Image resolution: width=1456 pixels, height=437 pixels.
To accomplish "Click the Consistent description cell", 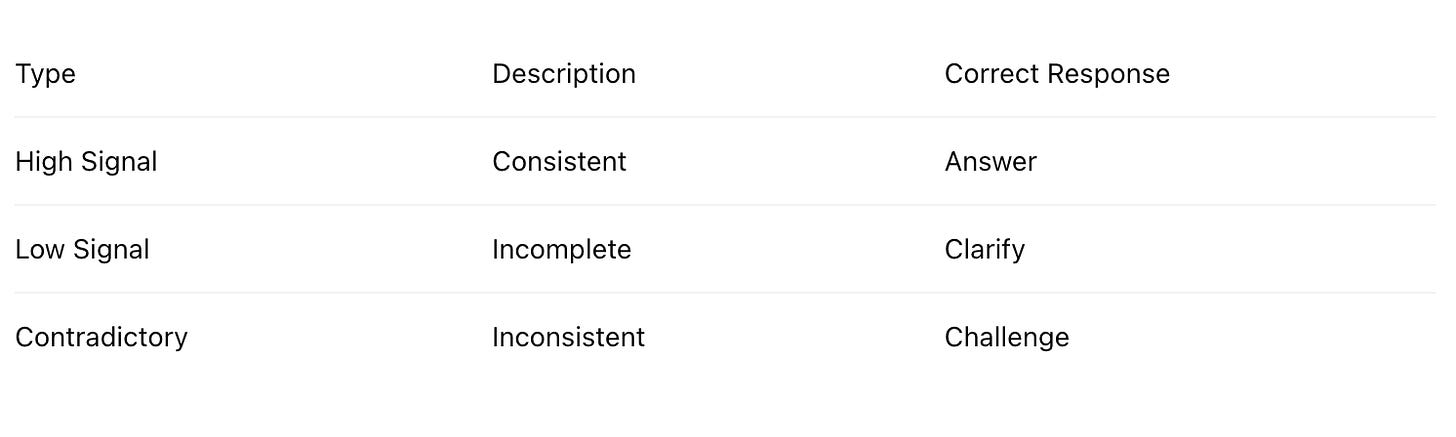I will pyautogui.click(x=559, y=162).
